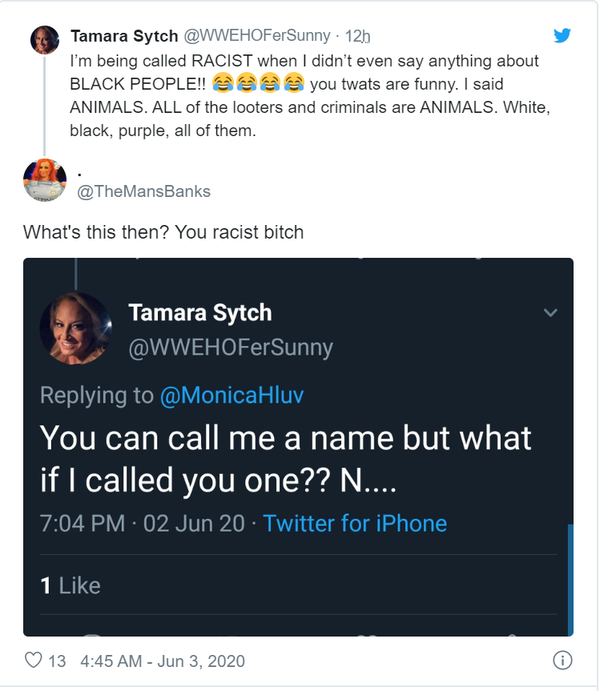Open the tweet info icon
This screenshot has width=600, height=691.
click(563, 660)
